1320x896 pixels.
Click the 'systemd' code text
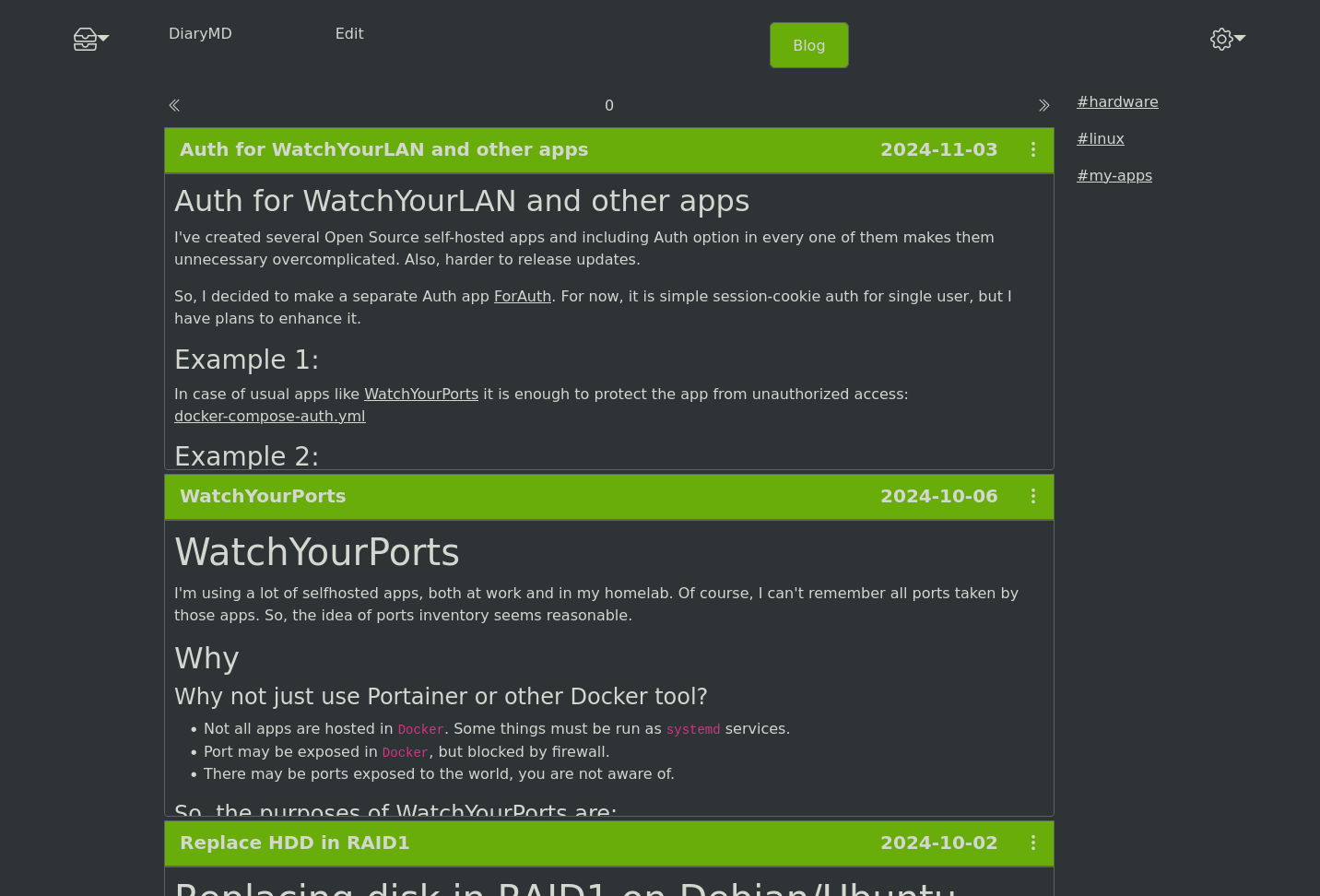[693, 729]
